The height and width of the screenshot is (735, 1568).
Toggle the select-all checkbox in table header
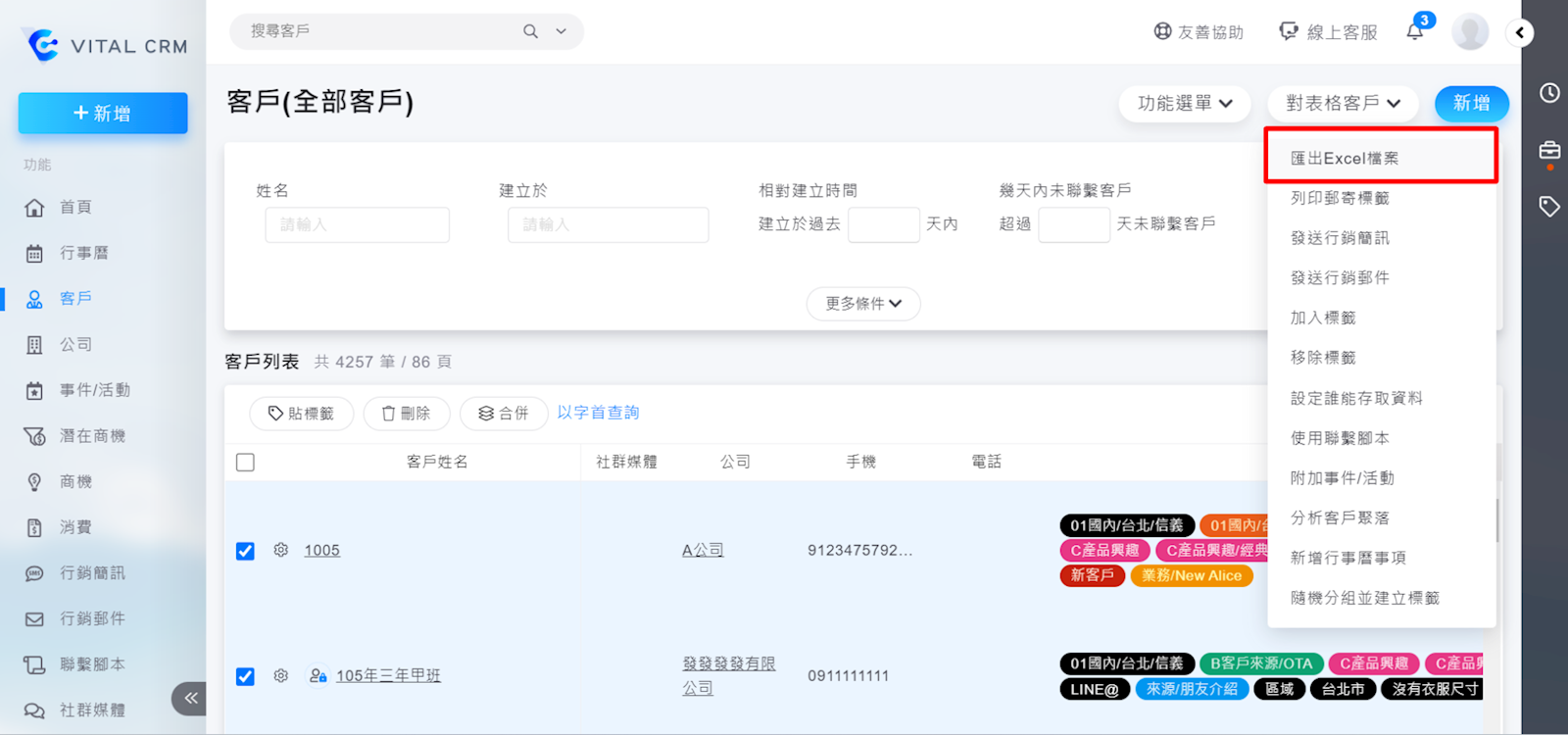245,462
